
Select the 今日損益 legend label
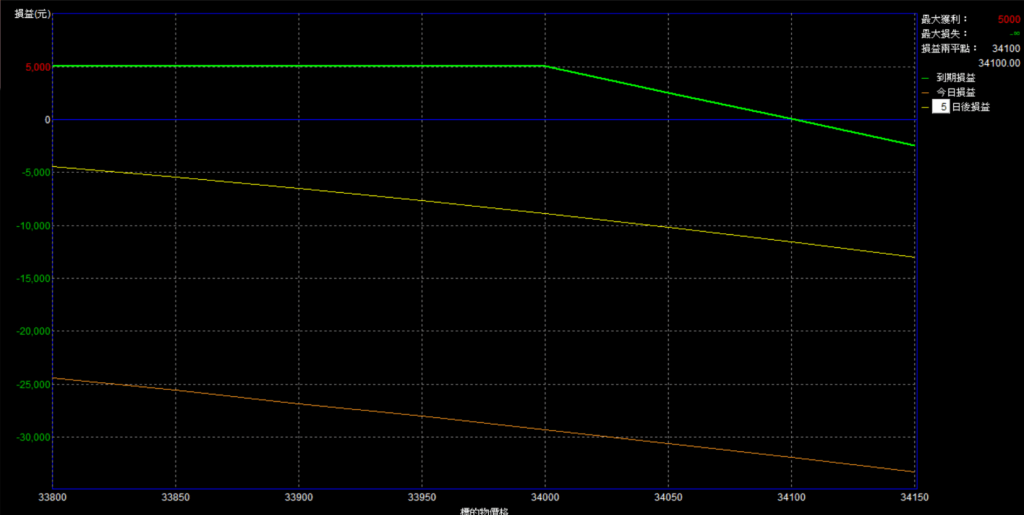956,92
